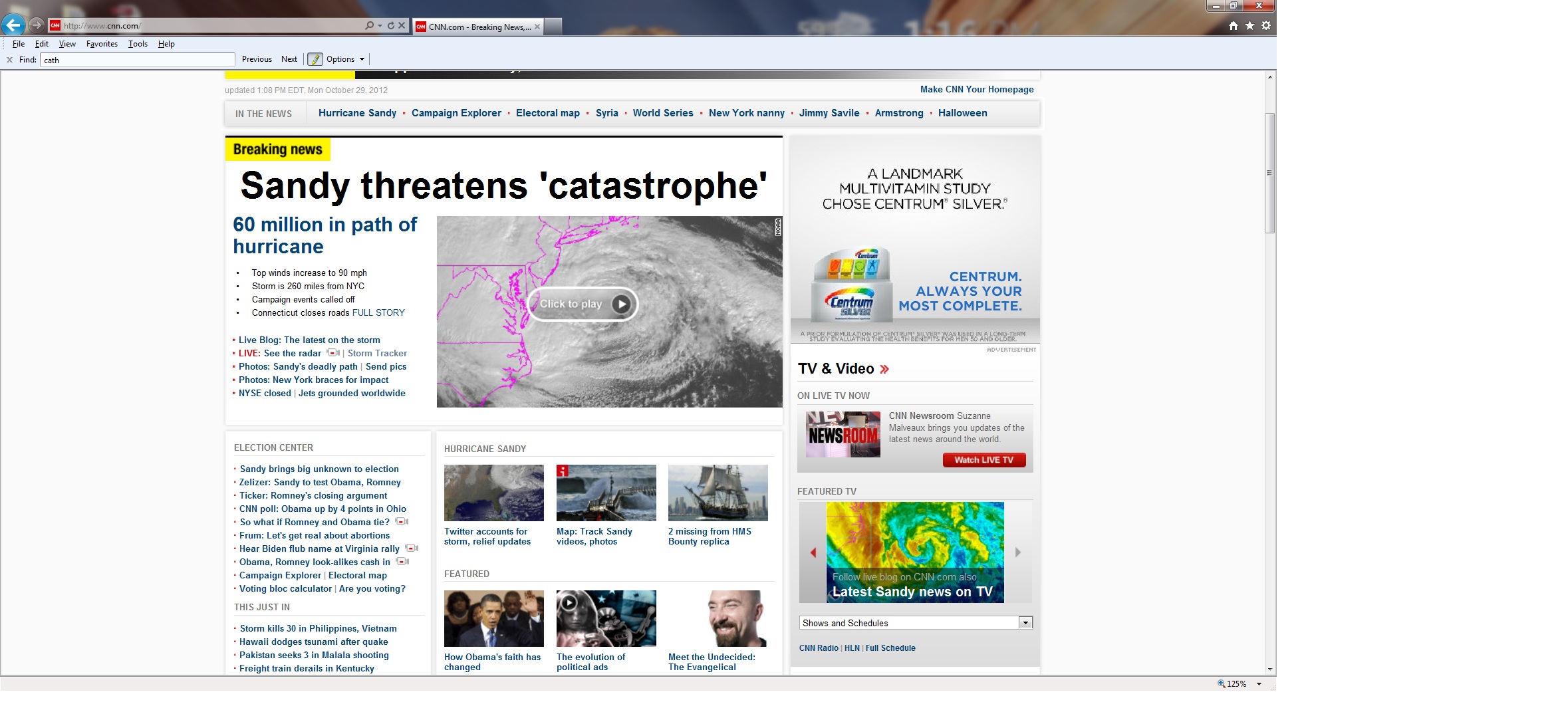Open the browser Tools gear icon
Screen dimensions: 1568x714
1266,26
